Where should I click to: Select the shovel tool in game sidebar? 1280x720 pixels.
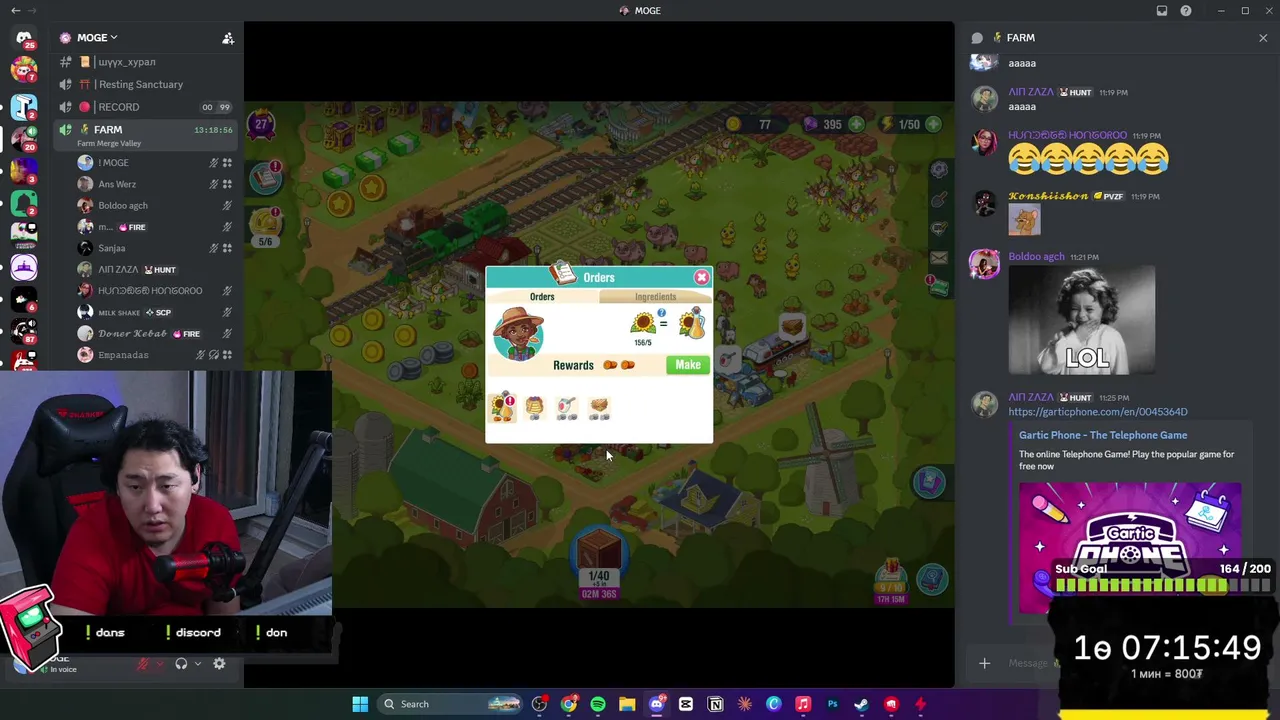click(938, 200)
